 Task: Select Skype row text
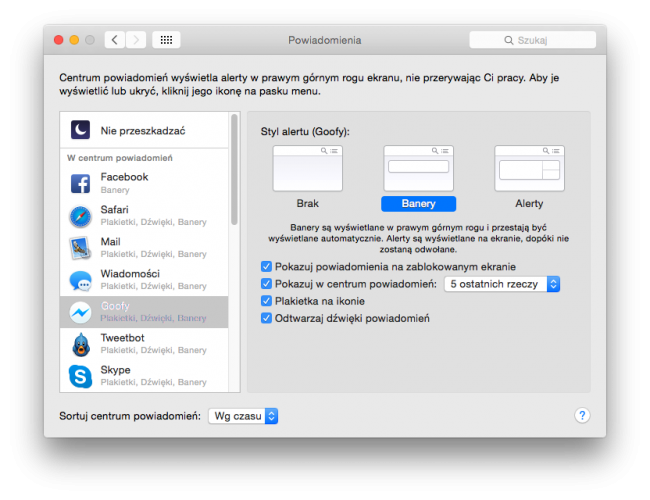(x=153, y=376)
